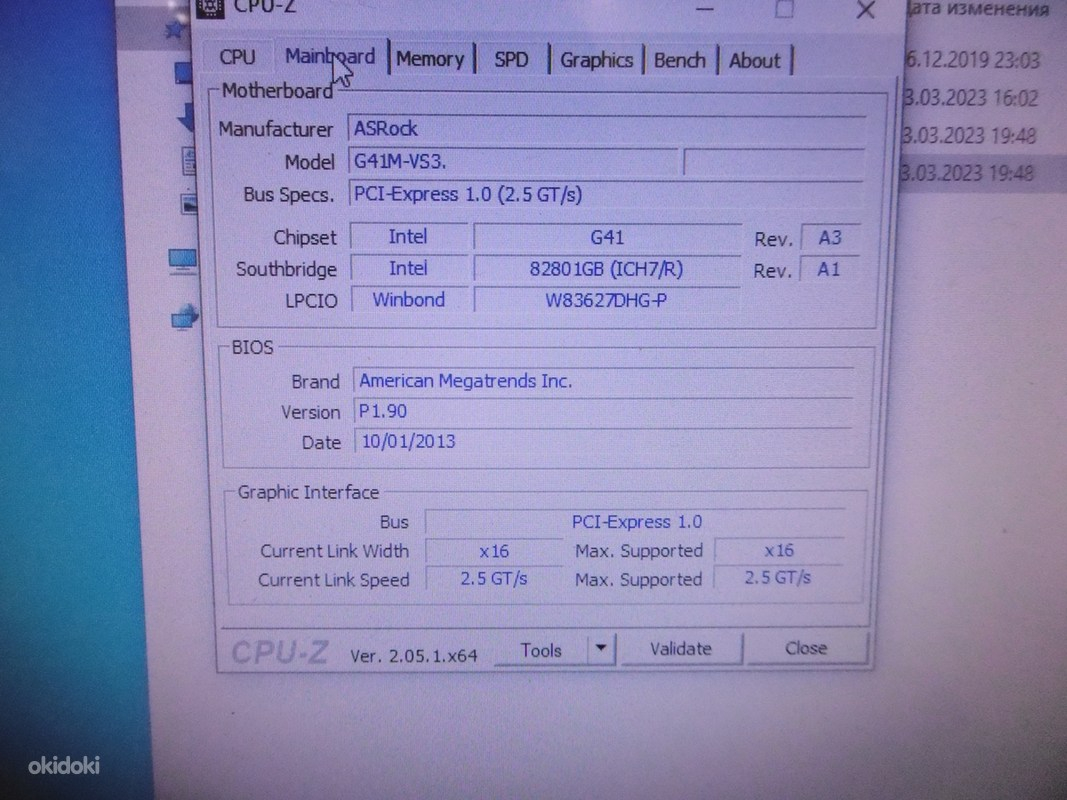The width and height of the screenshot is (1067, 800).
Task: Open the Bench tab
Action: pyautogui.click(x=679, y=60)
